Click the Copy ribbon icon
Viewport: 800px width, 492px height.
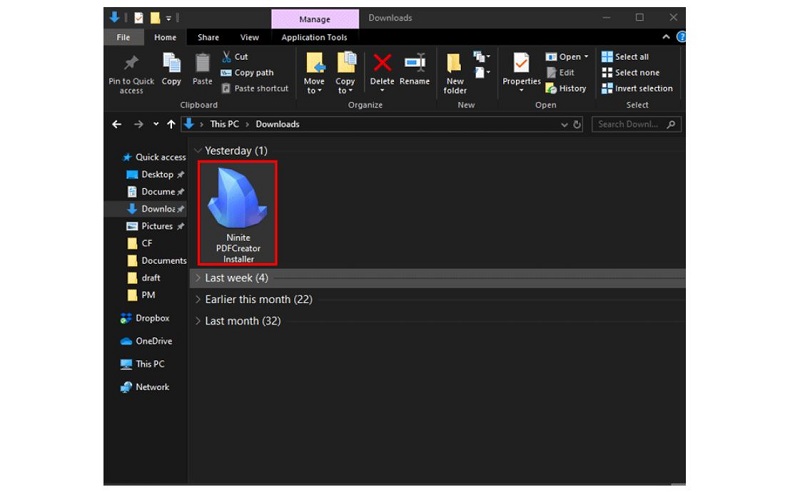coord(171,63)
